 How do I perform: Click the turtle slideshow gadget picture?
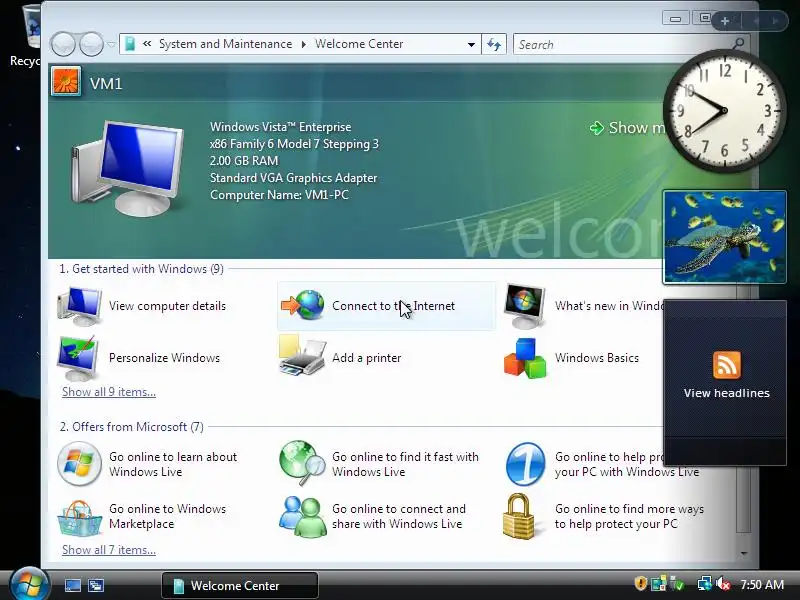(724, 237)
